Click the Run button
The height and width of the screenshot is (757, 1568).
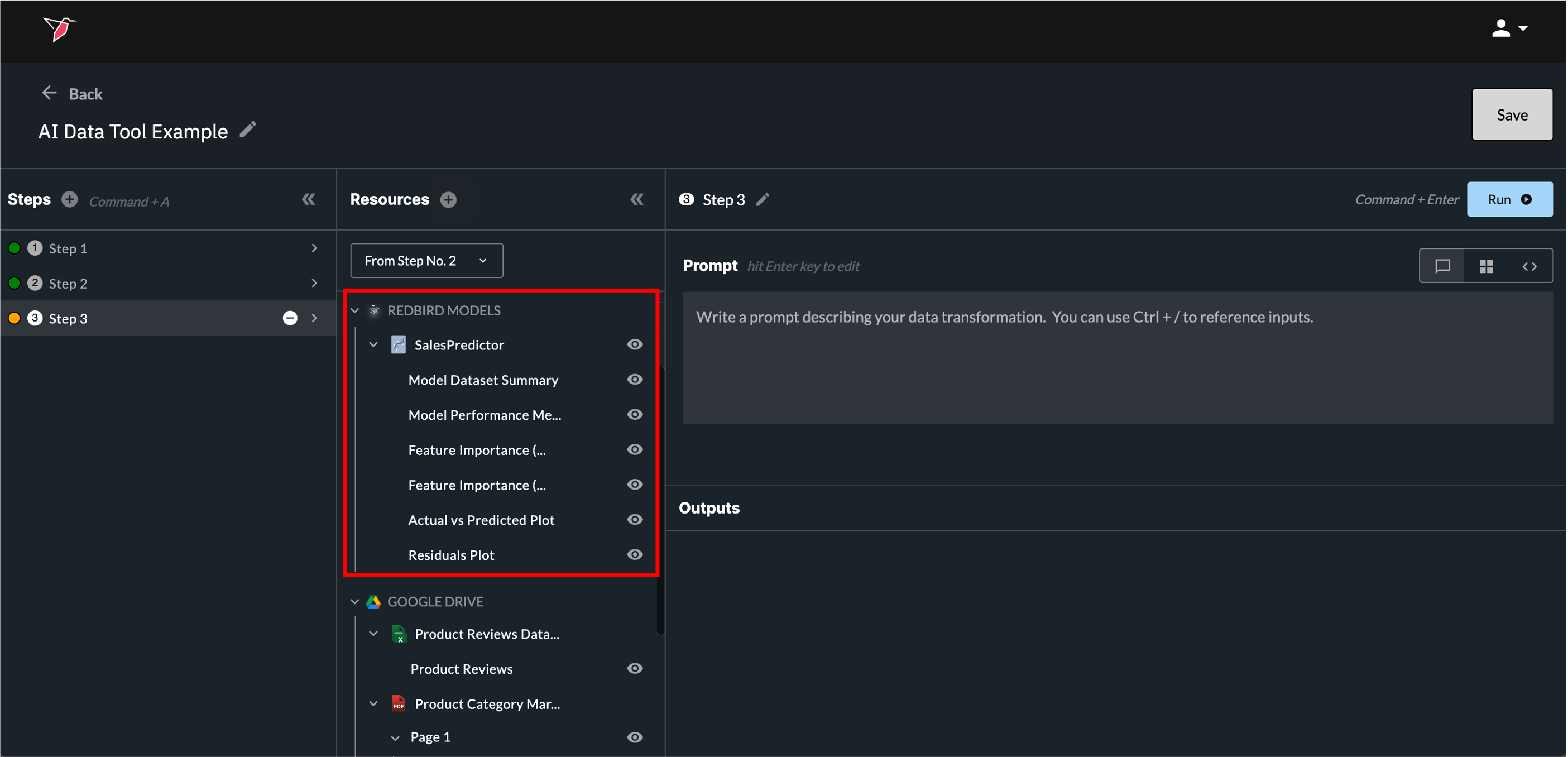[x=1509, y=200]
